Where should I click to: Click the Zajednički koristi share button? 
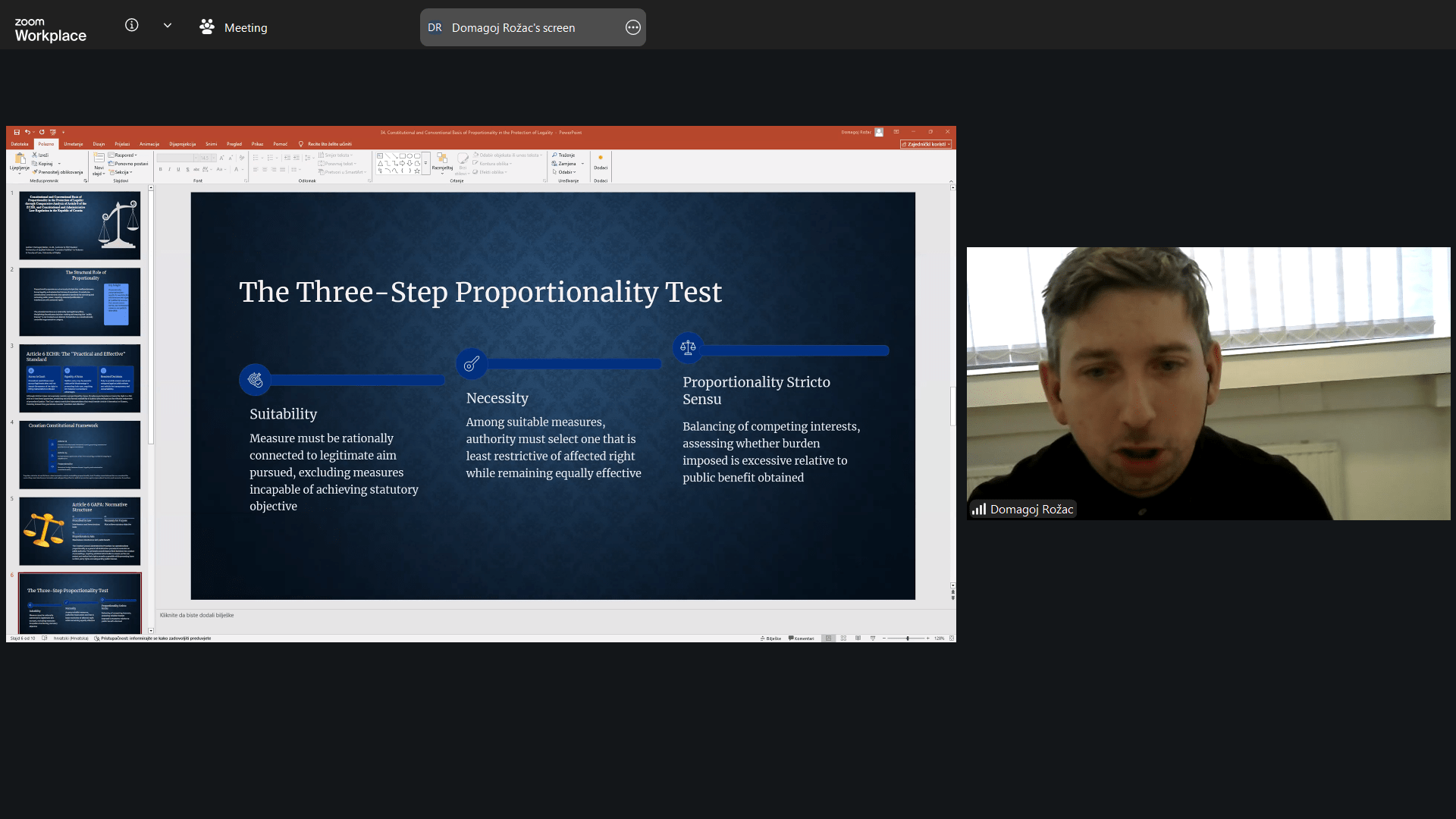click(925, 144)
